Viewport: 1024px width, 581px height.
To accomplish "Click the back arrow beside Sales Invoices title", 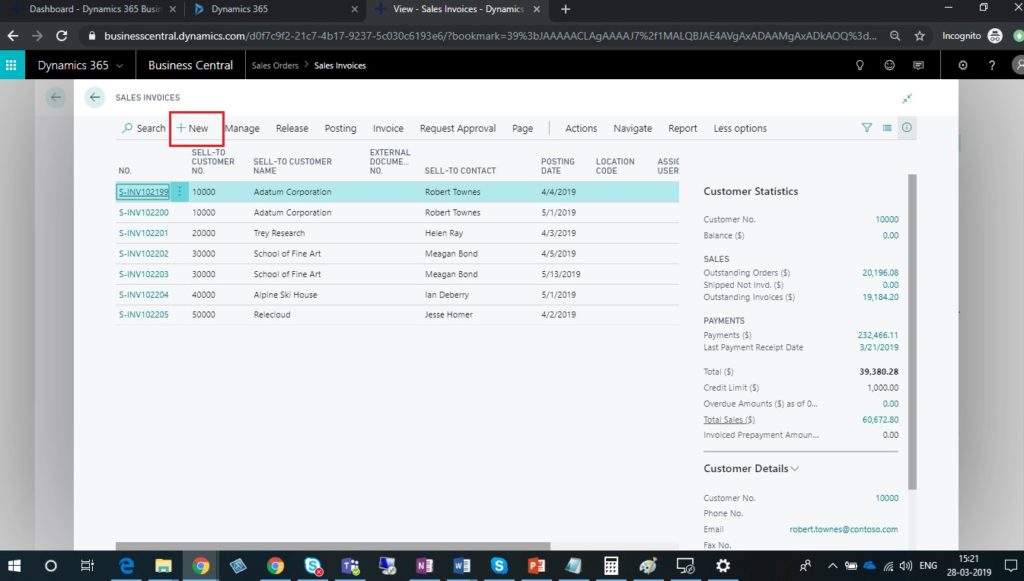I will point(95,97).
